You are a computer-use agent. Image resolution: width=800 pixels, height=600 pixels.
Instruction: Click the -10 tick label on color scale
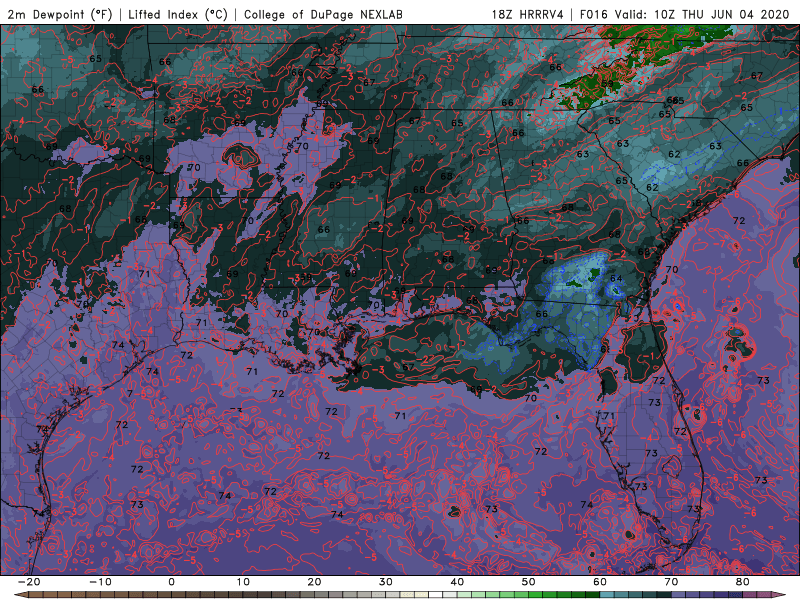pyautogui.click(x=100, y=582)
